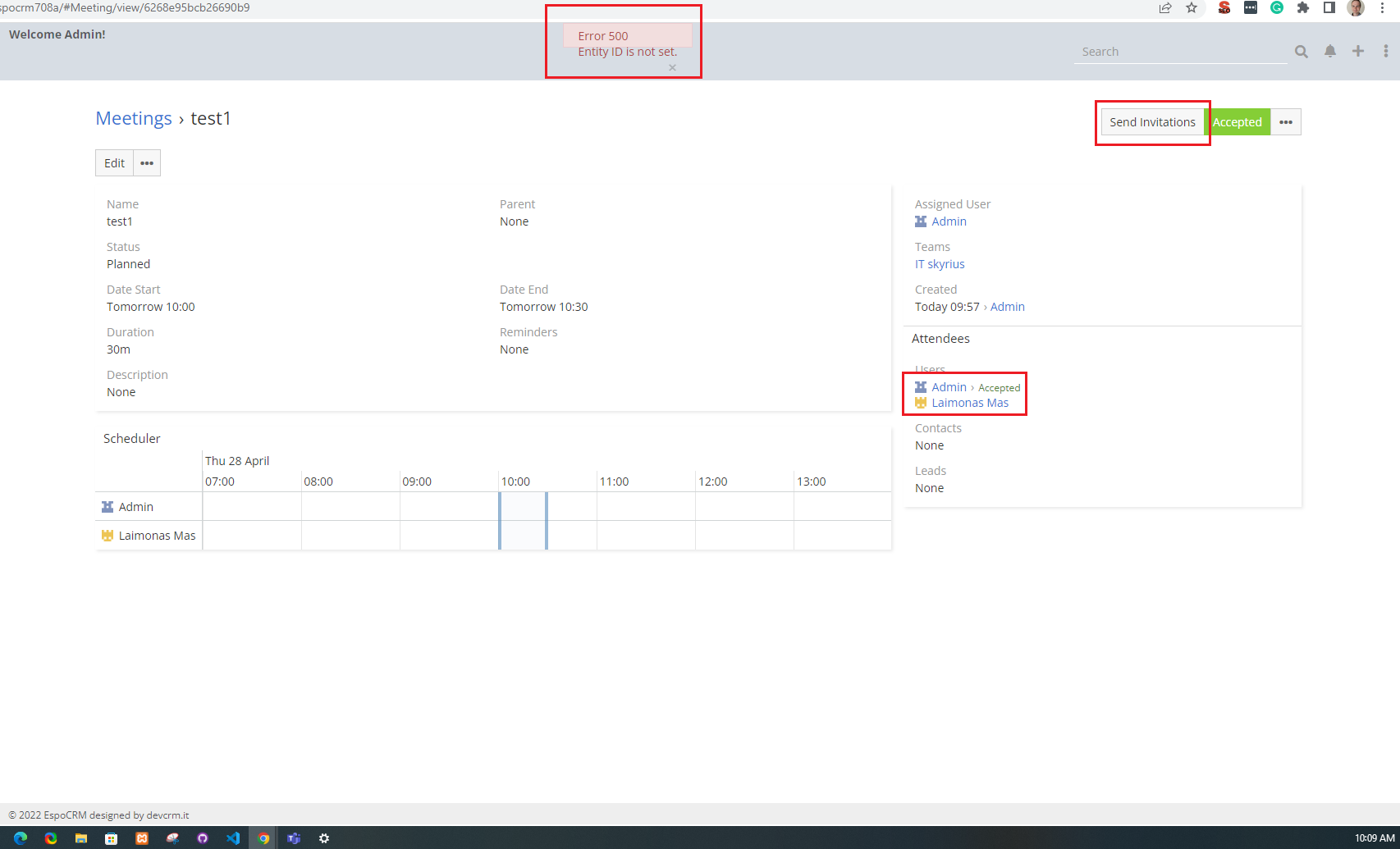Expand the dropdown next to Accepted
The width and height of the screenshot is (1400, 849).
(1286, 122)
